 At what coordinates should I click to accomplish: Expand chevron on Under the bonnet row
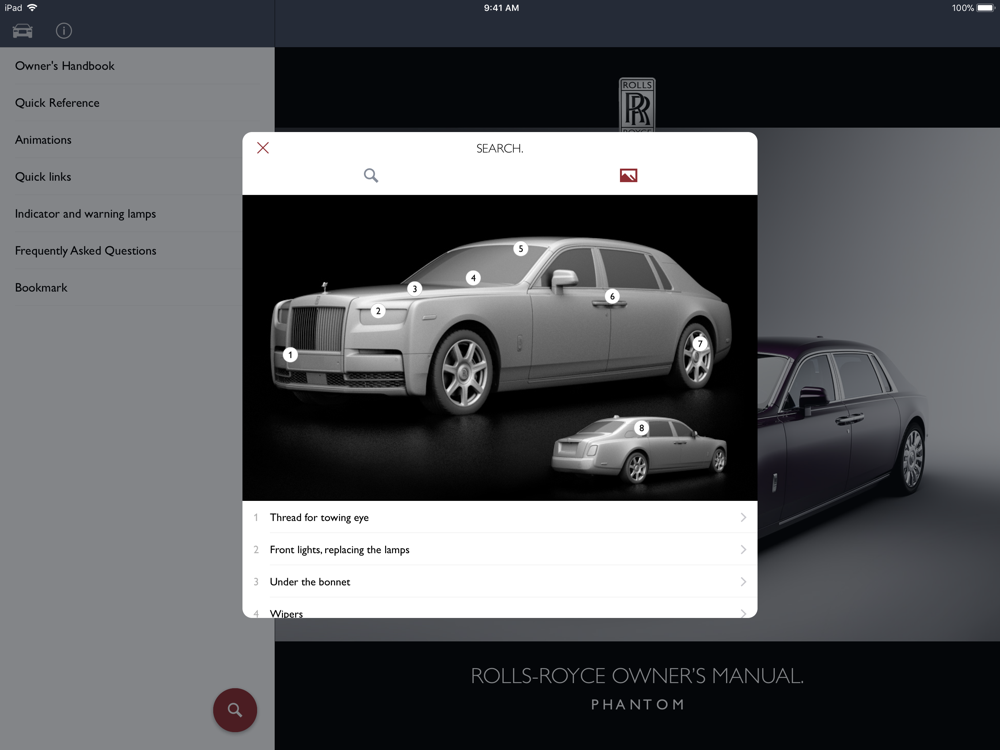pyautogui.click(x=743, y=582)
